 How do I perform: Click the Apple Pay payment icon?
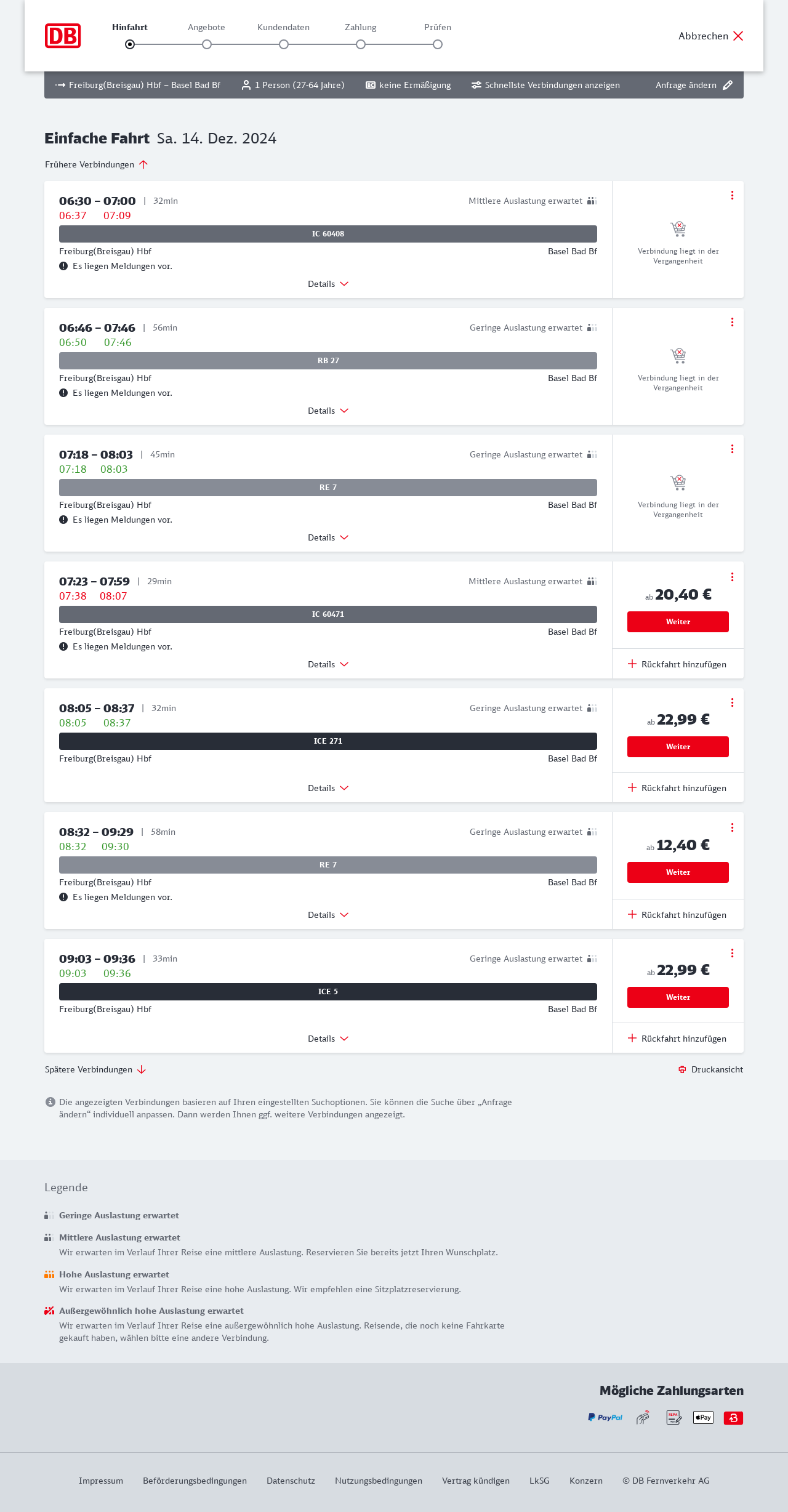pyautogui.click(x=703, y=1417)
